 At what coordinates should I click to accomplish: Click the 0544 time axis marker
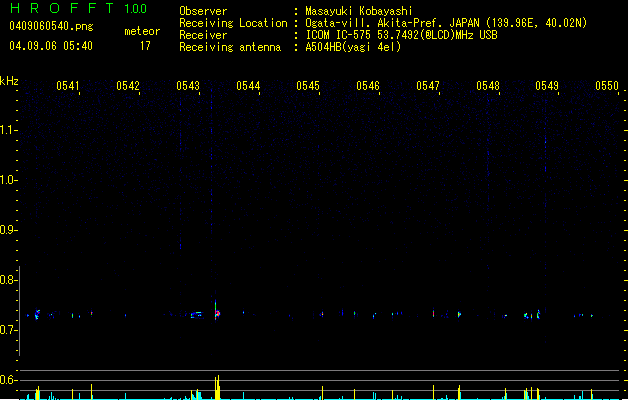pos(248,86)
